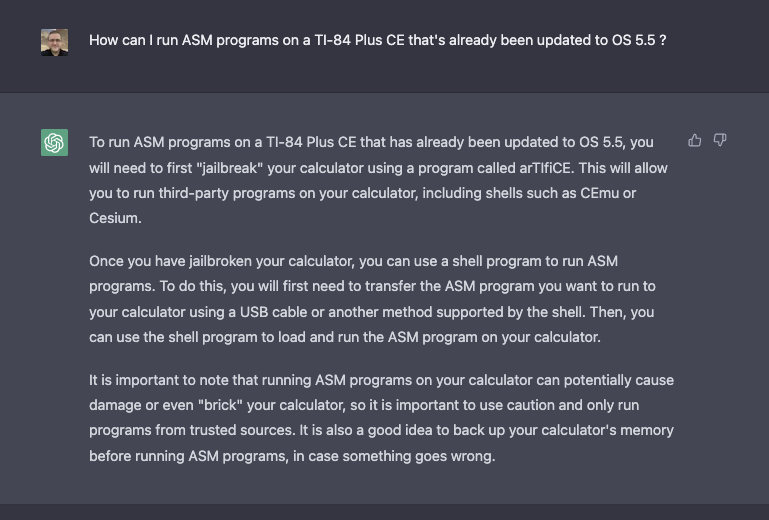The width and height of the screenshot is (769, 520).
Task: Click the ChatGPT logo avatar
Action: [x=54, y=142]
